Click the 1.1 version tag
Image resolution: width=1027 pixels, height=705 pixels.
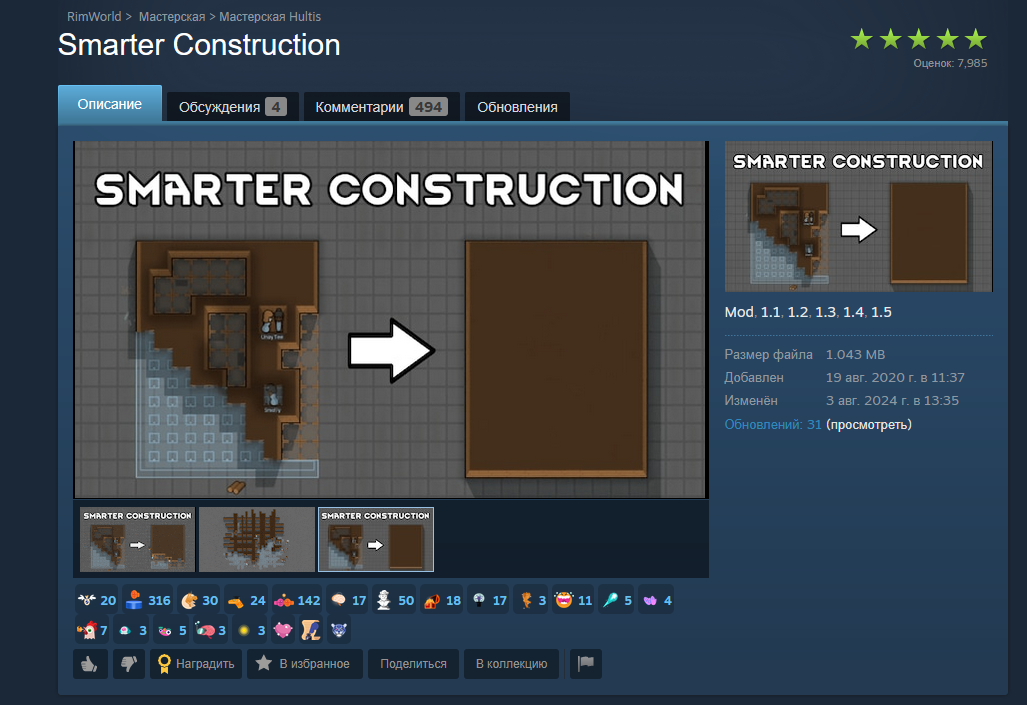point(770,312)
